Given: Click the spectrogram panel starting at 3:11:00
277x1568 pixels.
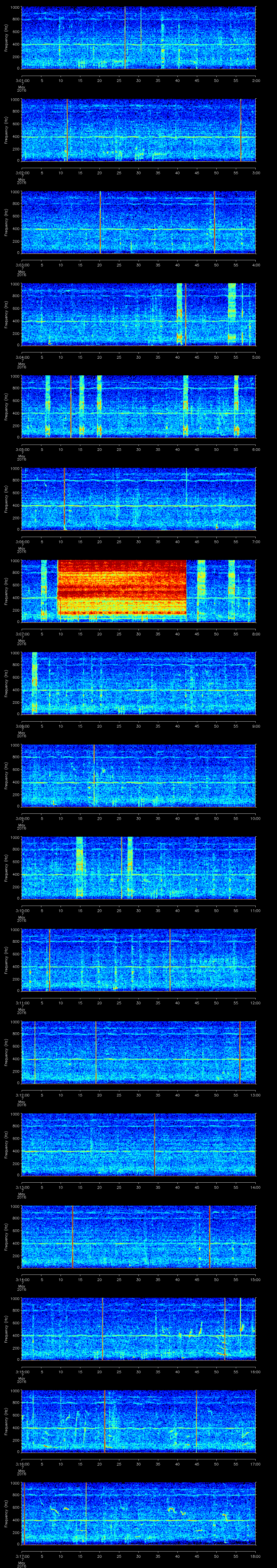Looking at the screenshot, I should click(139, 960).
